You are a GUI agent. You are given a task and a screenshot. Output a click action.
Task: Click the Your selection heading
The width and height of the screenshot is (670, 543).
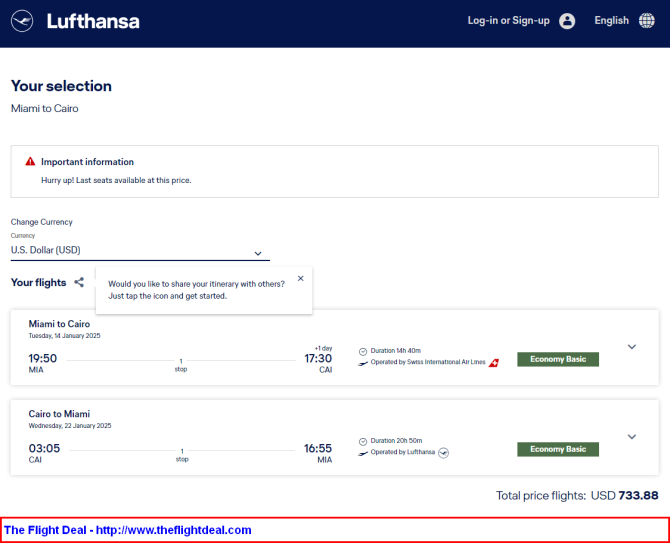[x=61, y=86]
